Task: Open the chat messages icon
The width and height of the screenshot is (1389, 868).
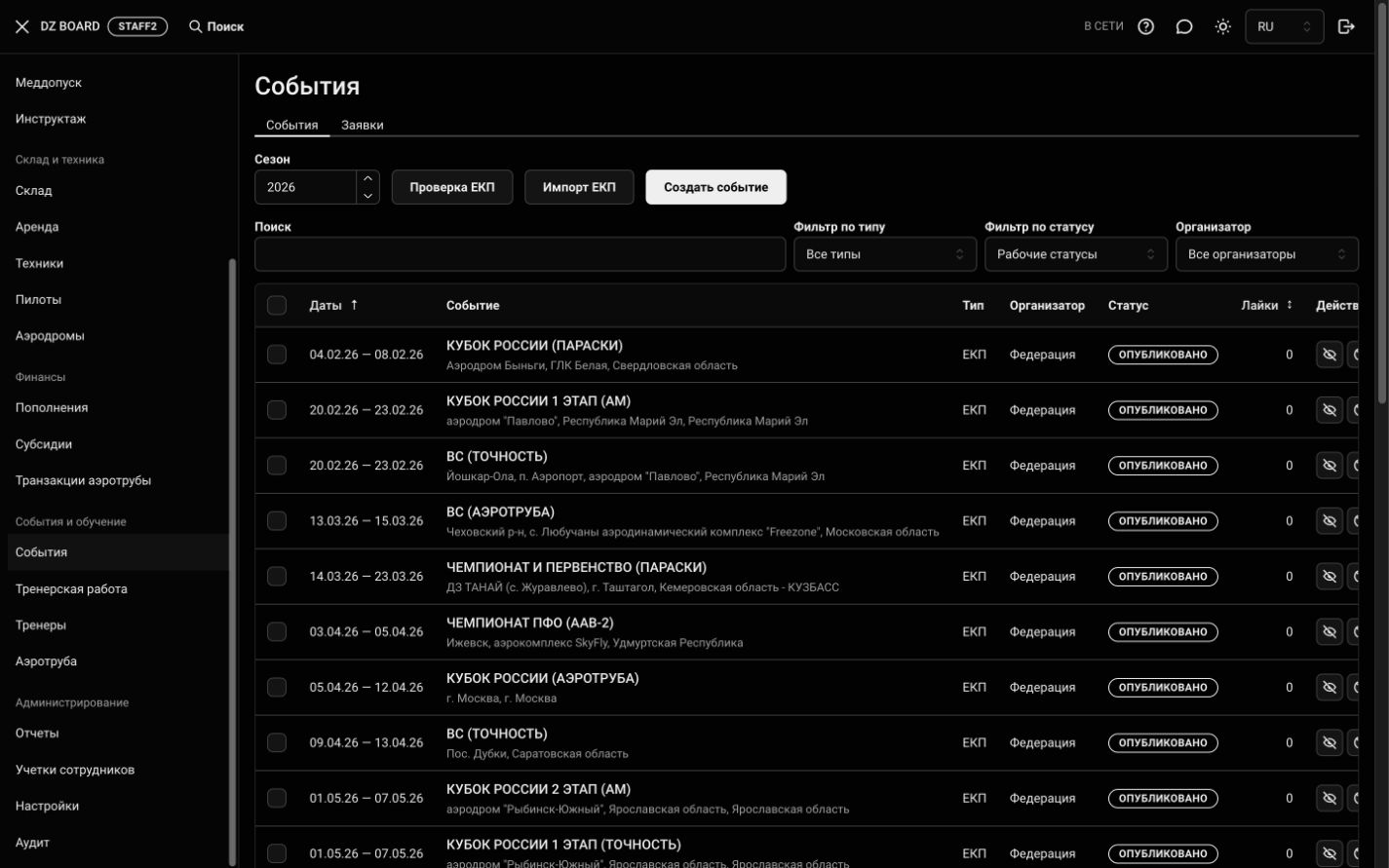Action: tap(1184, 27)
